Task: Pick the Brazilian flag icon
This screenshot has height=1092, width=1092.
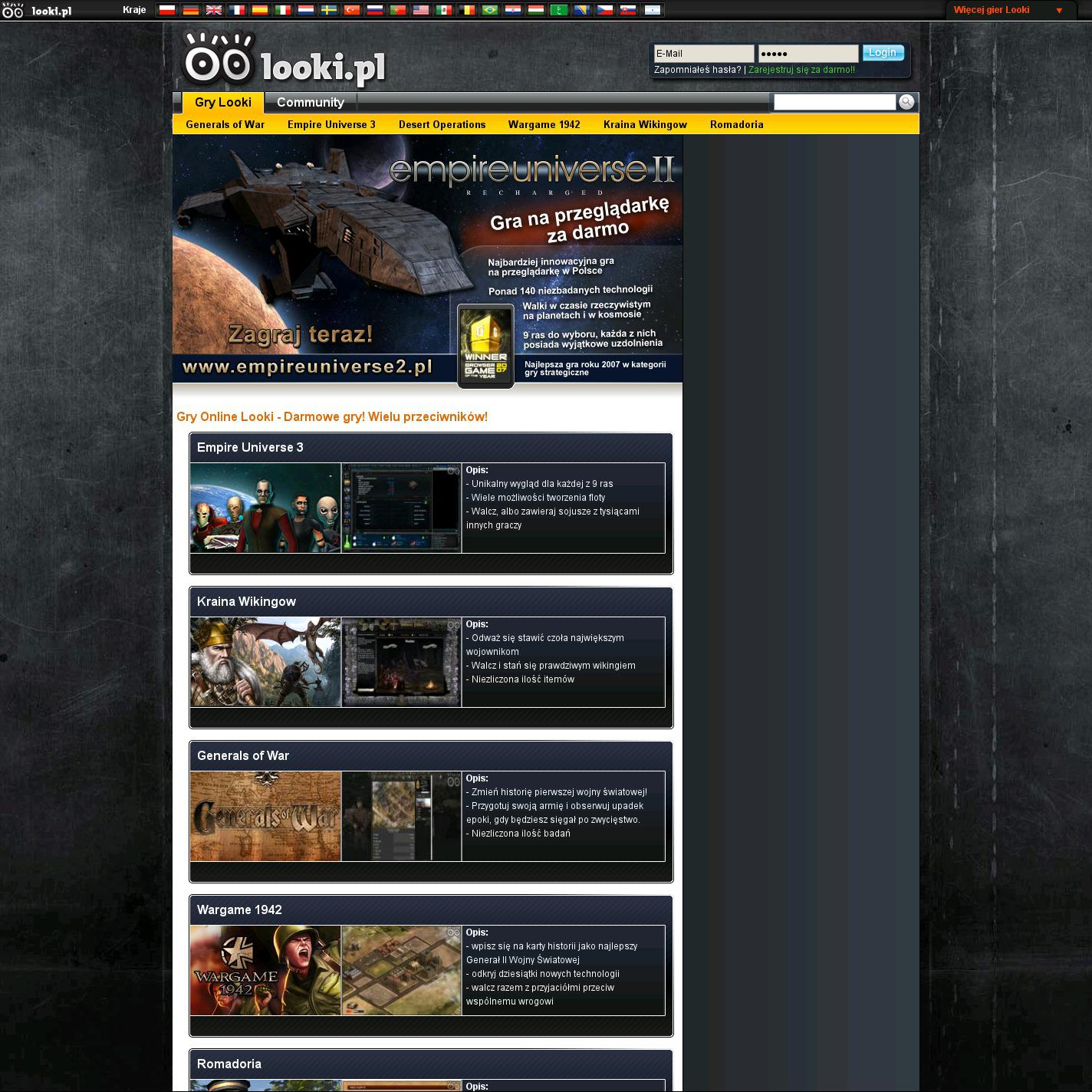Action: coord(490,10)
